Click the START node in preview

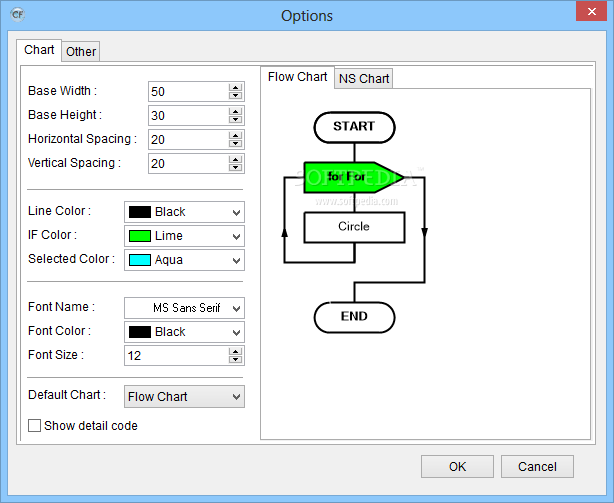[354, 127]
